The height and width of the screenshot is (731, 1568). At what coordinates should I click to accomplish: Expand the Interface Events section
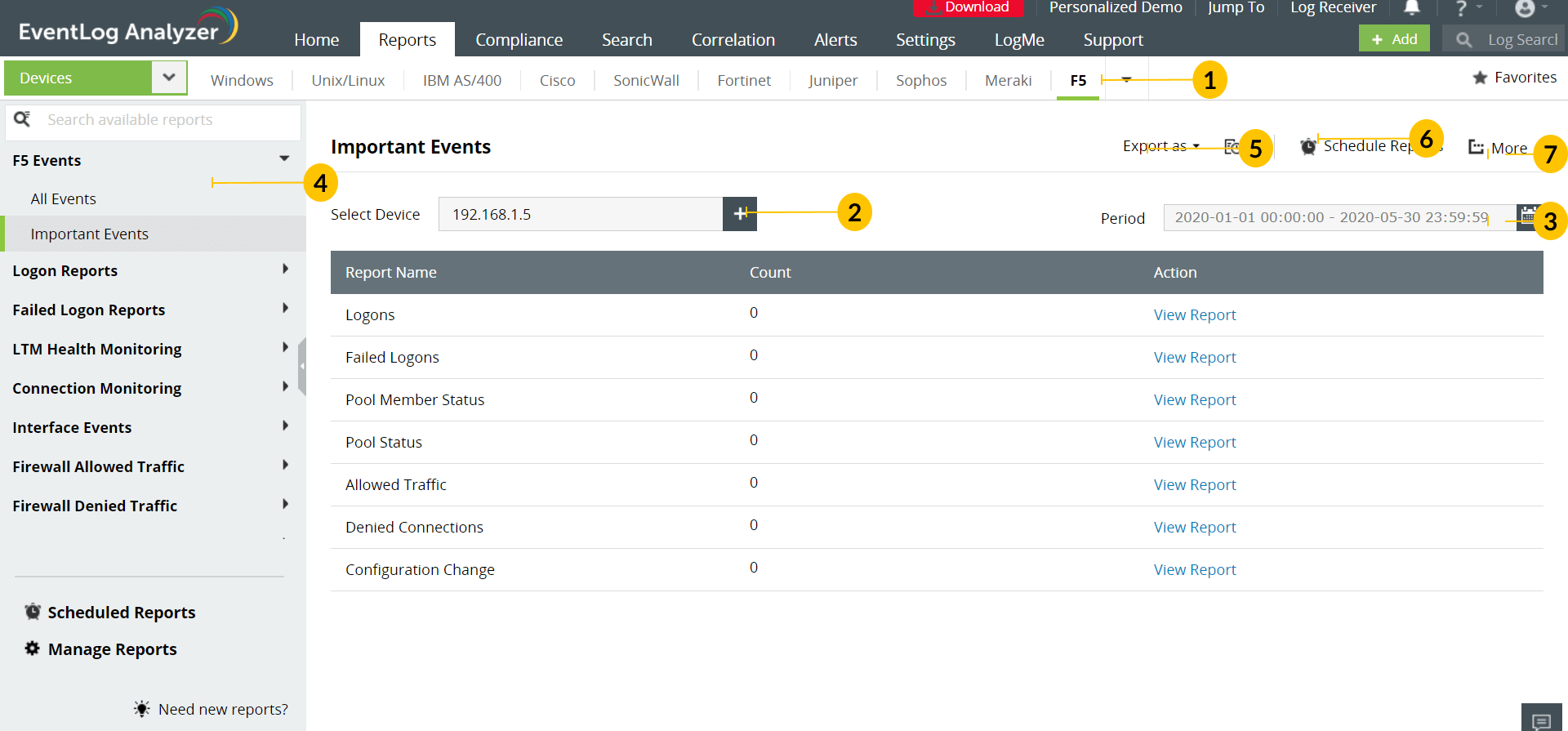[x=285, y=426]
